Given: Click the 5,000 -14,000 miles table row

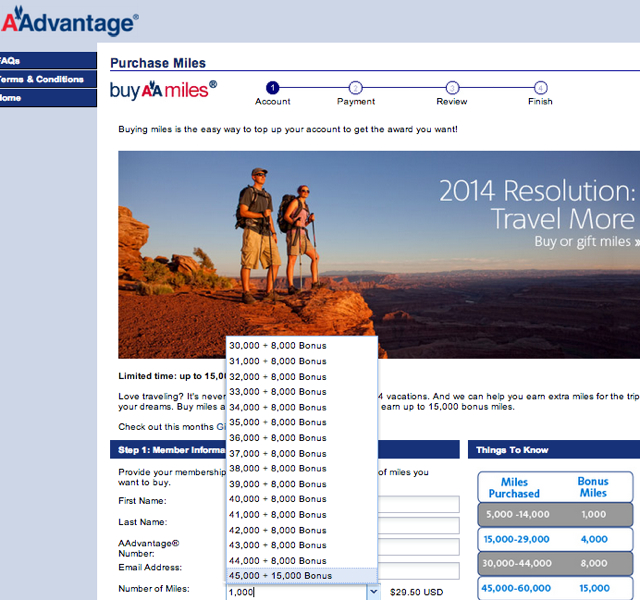Looking at the screenshot, I should point(555,514).
